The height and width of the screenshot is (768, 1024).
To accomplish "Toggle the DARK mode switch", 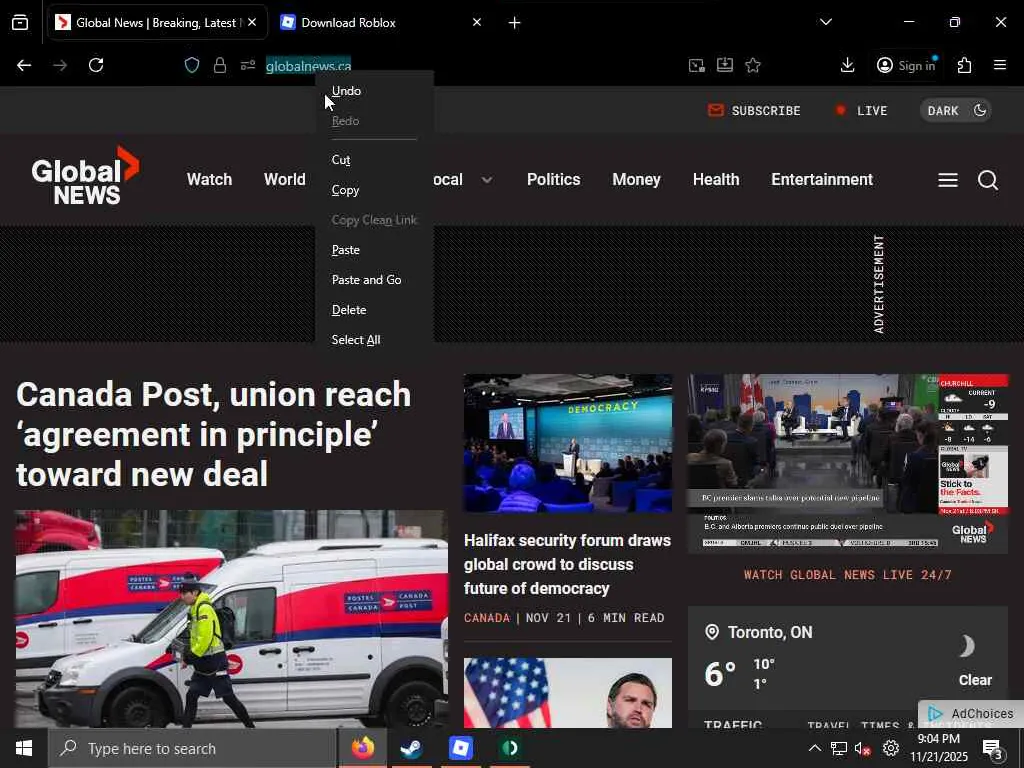I will [x=956, y=110].
